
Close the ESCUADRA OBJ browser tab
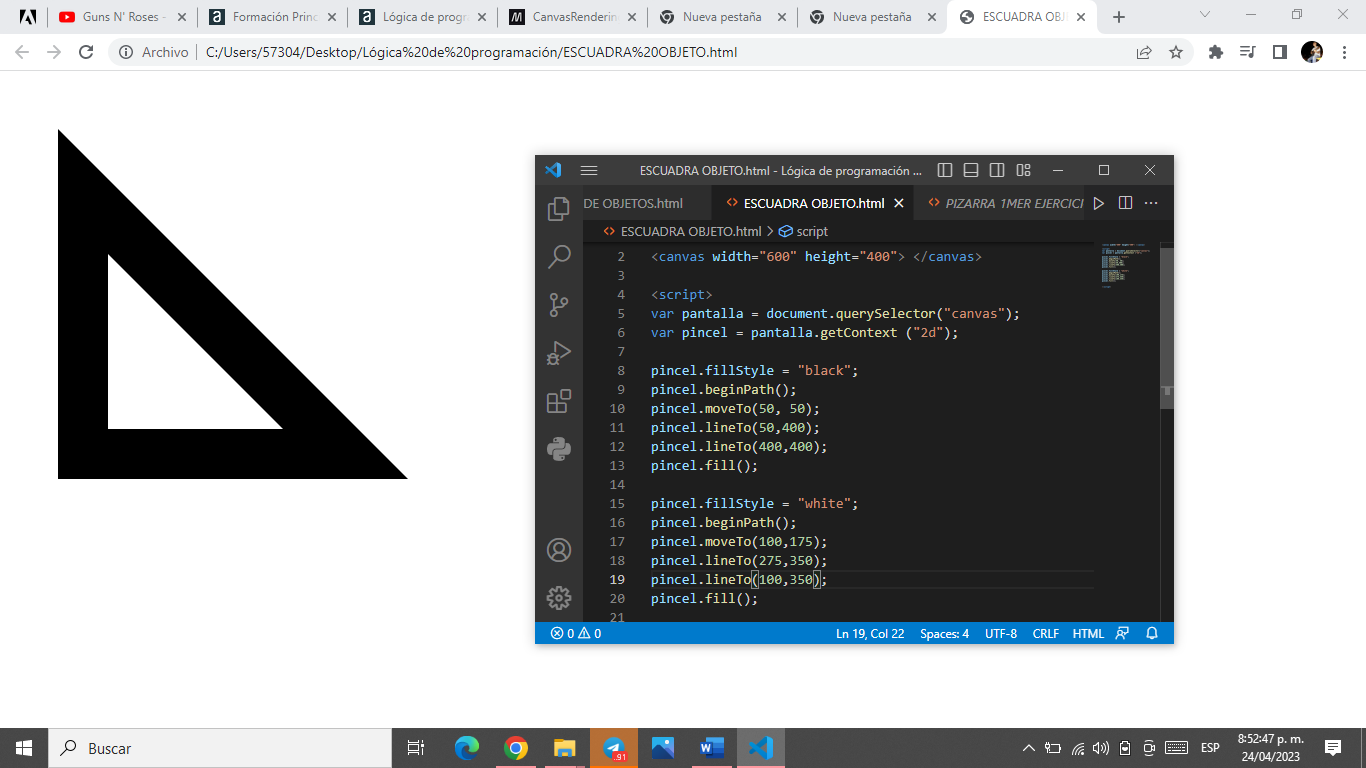pos(1081,17)
